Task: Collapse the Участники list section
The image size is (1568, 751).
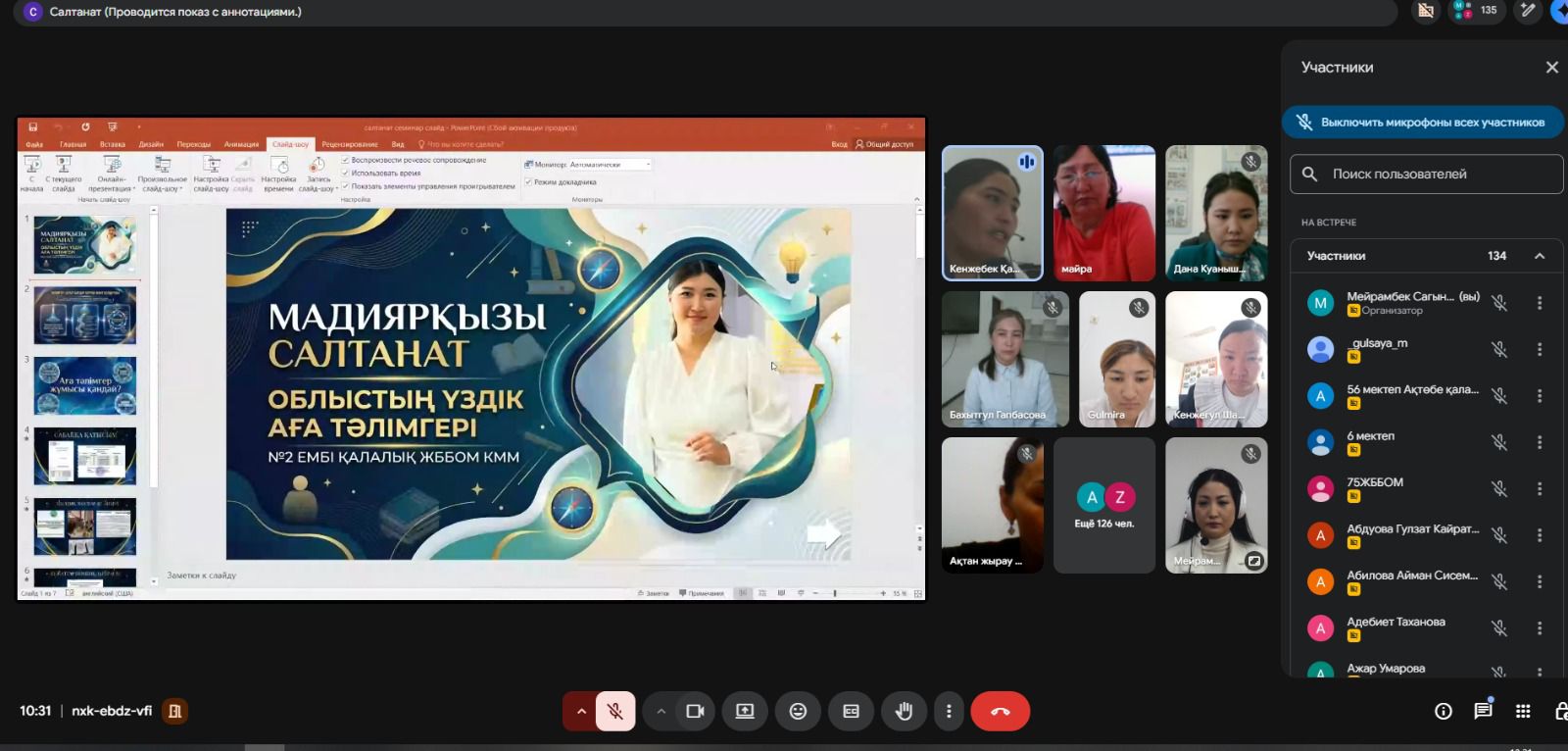Action: tap(1540, 256)
